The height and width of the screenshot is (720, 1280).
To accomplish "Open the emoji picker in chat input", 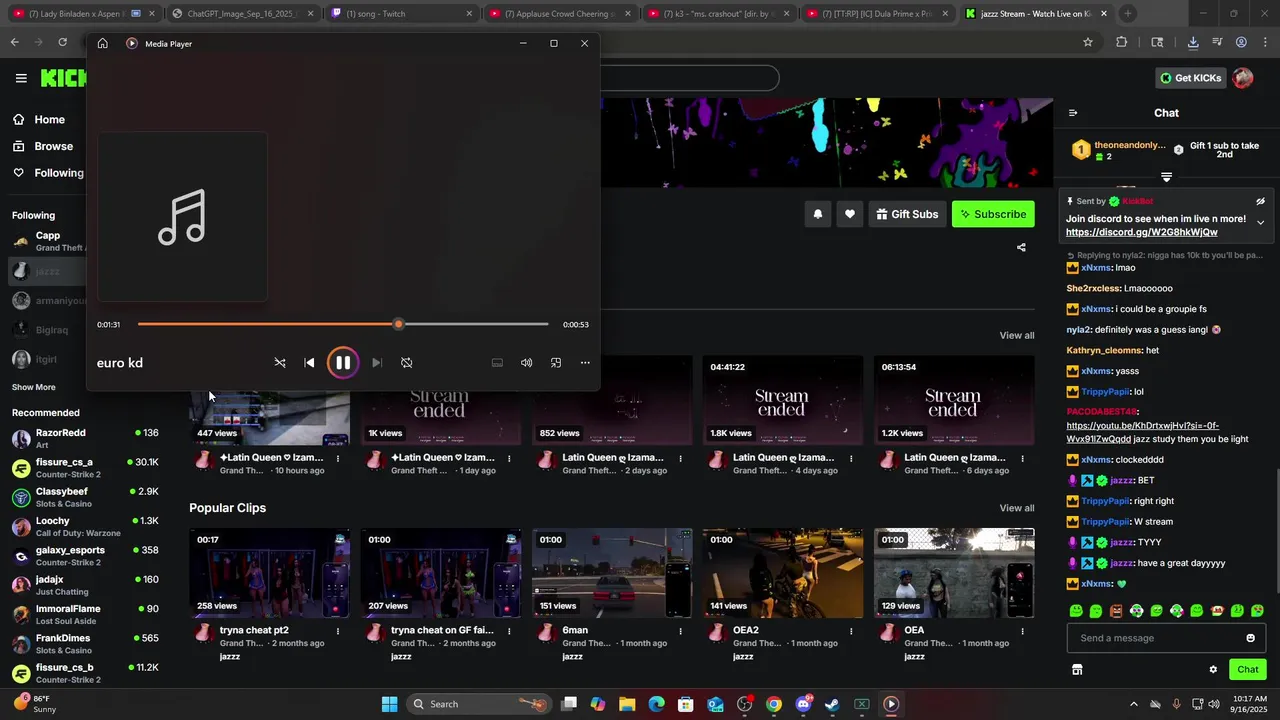I will click(1250, 638).
